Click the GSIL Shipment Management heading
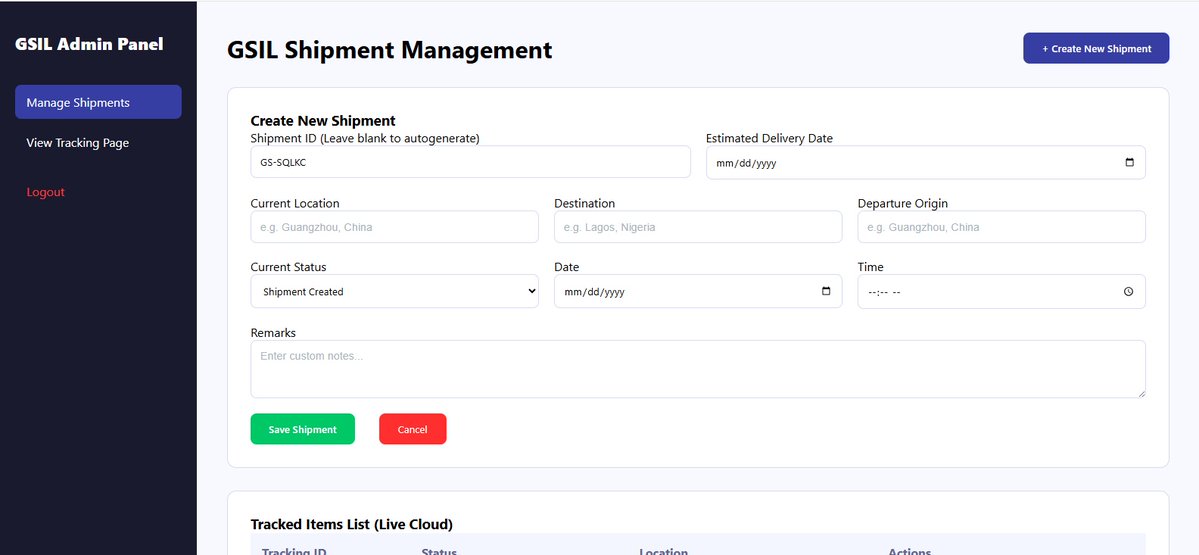The height and width of the screenshot is (555, 1199). (389, 50)
